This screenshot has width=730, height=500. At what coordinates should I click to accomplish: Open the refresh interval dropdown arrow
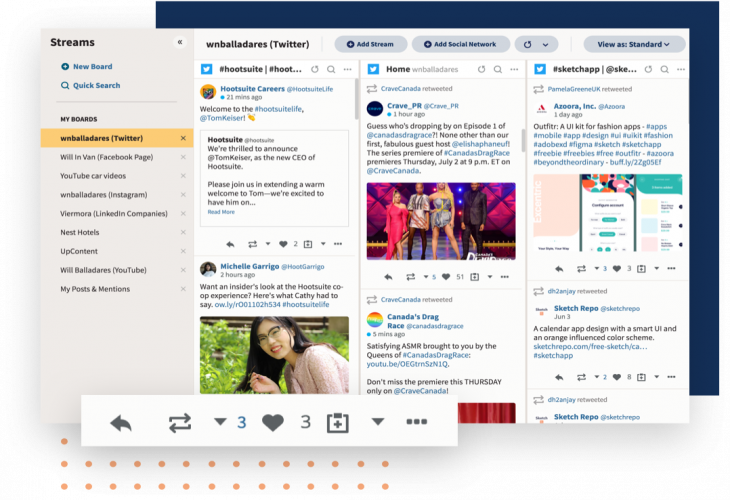point(545,45)
